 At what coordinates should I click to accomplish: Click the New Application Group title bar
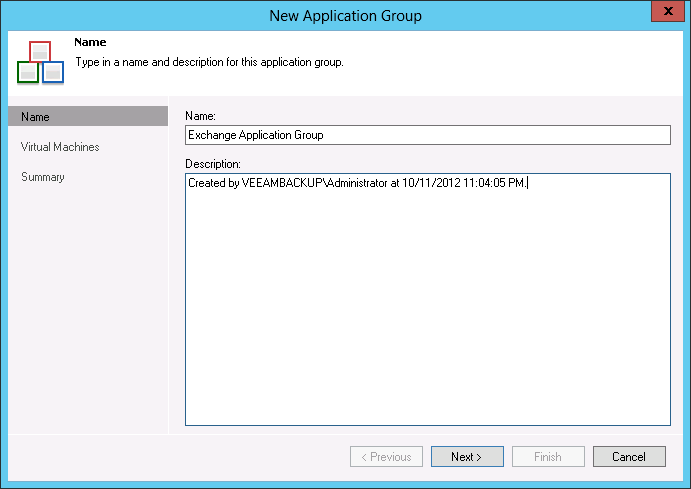point(345,15)
